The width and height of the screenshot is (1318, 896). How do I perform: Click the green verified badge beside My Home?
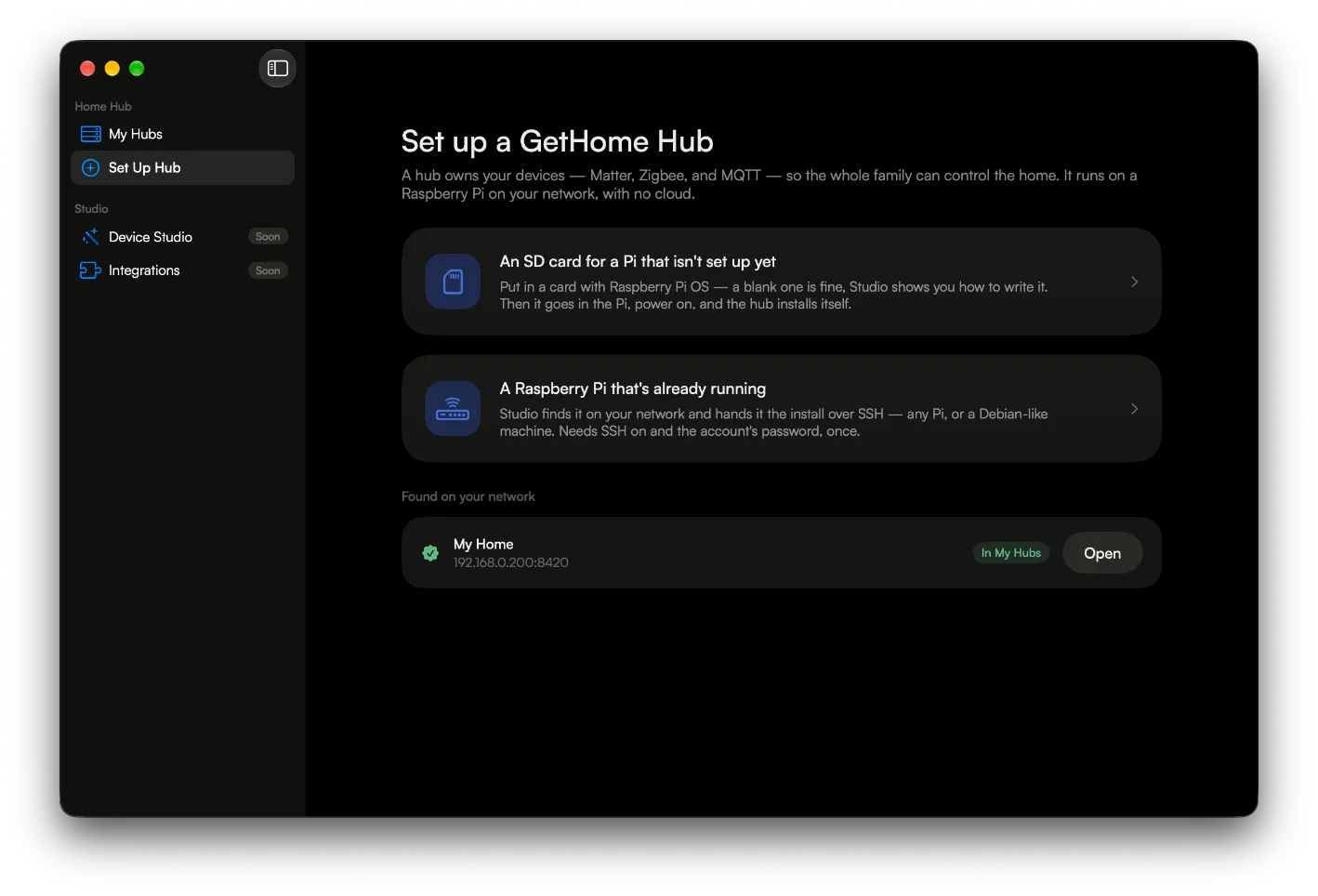click(430, 553)
